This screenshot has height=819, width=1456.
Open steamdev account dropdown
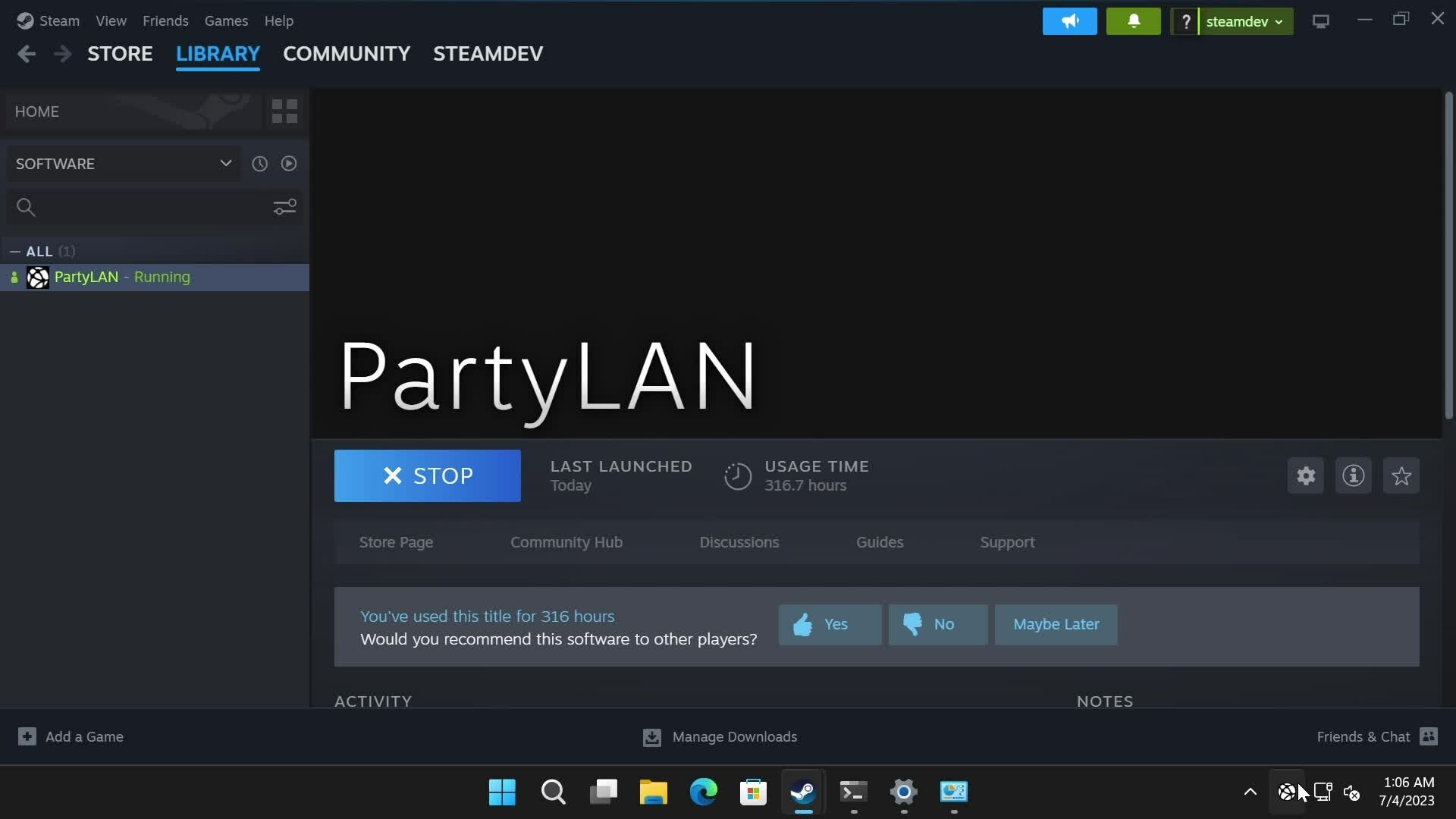[x=1244, y=21]
